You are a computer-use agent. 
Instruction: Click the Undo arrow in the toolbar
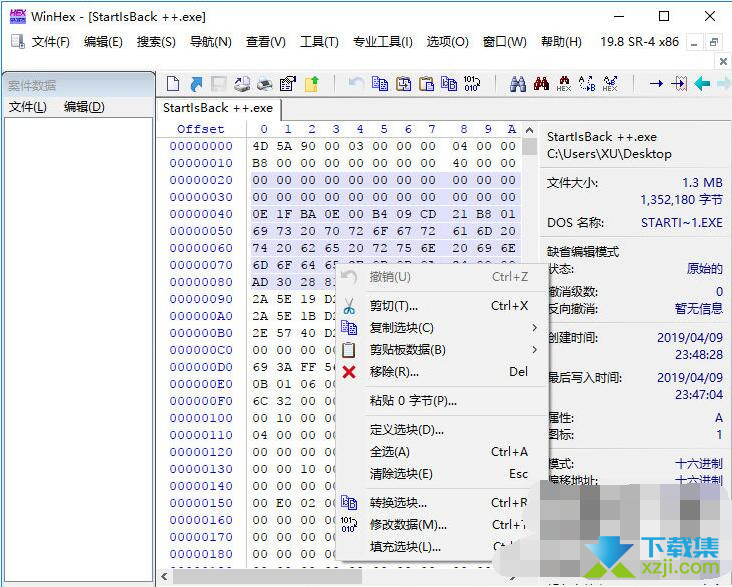[x=356, y=84]
